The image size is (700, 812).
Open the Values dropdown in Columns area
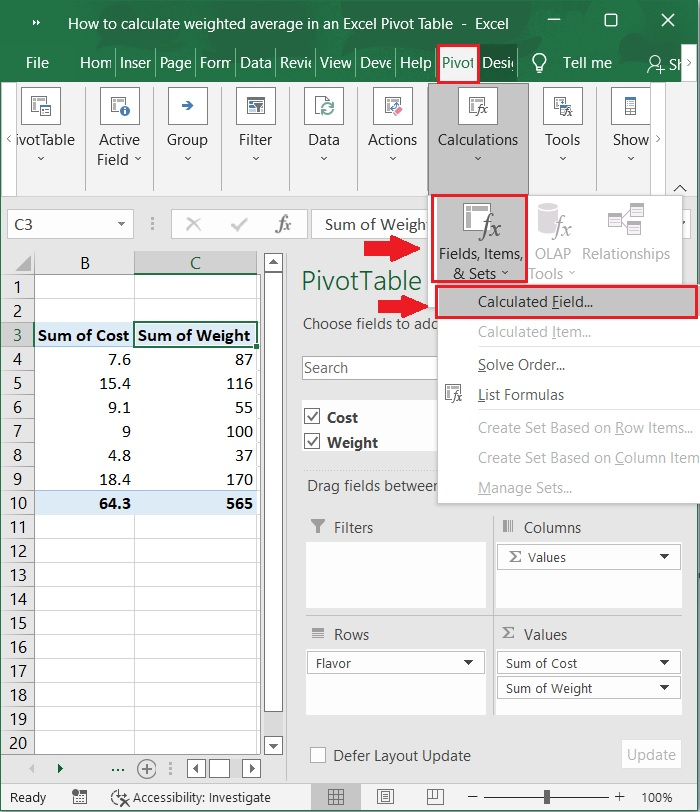click(664, 557)
